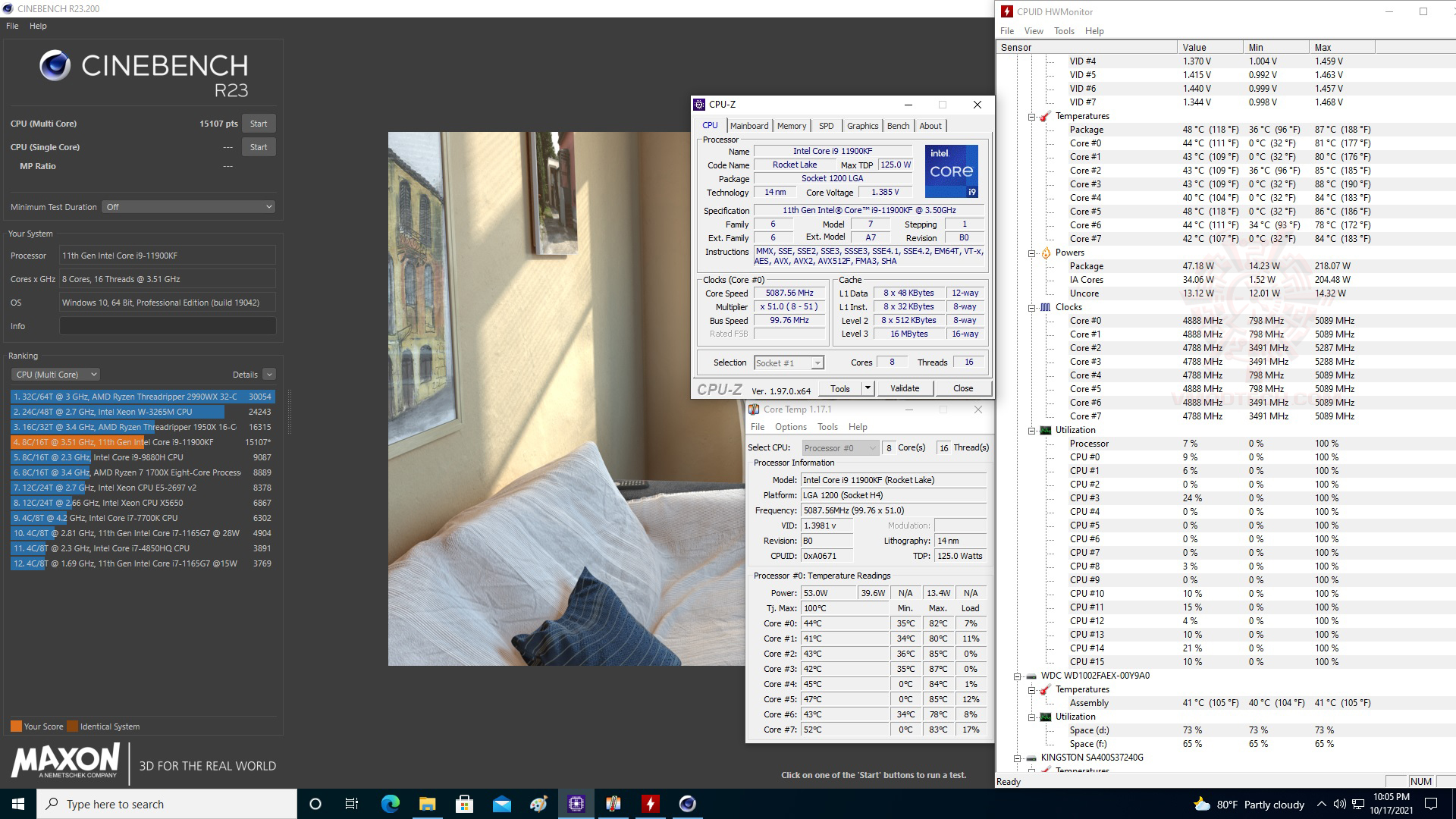Click the Task View taskbar icon

[352, 804]
